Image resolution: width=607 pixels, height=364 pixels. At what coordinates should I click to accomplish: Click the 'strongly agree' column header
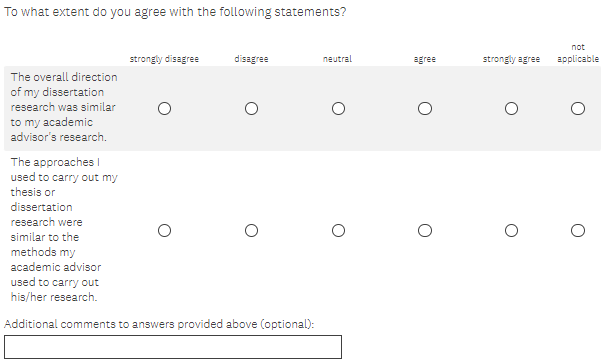click(x=511, y=59)
